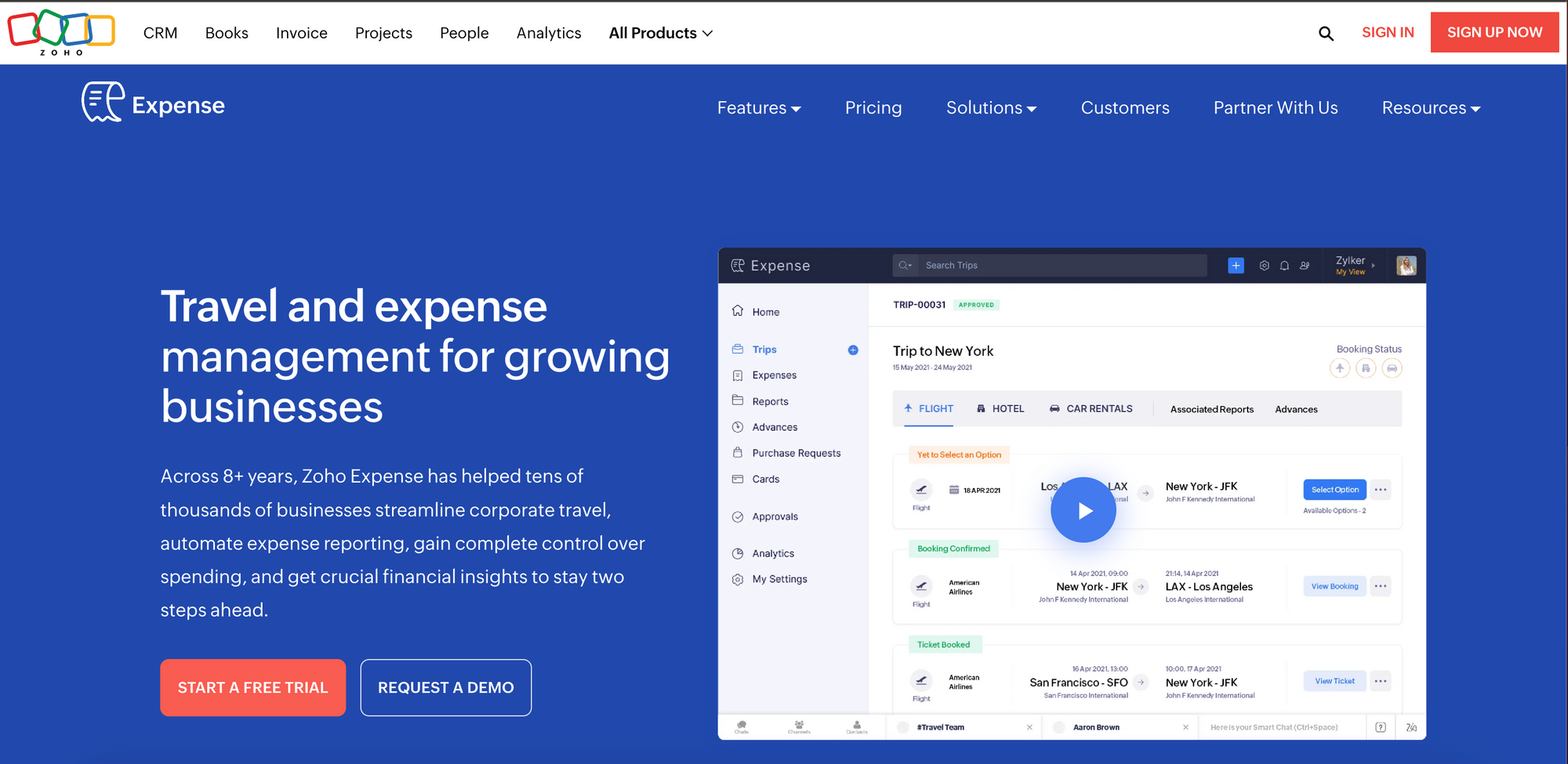Click the hotel booking status icon

point(1366,368)
